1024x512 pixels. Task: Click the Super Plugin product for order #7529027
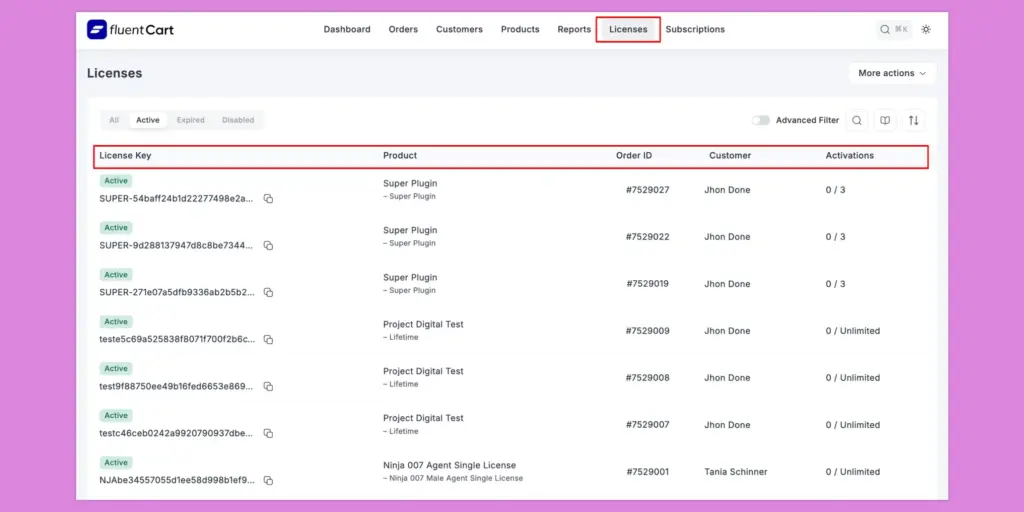tap(410, 184)
